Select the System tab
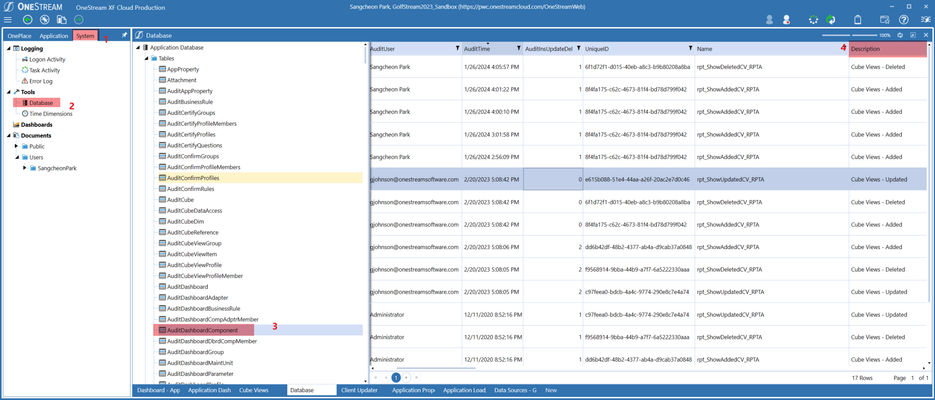The image size is (935, 400). point(85,36)
